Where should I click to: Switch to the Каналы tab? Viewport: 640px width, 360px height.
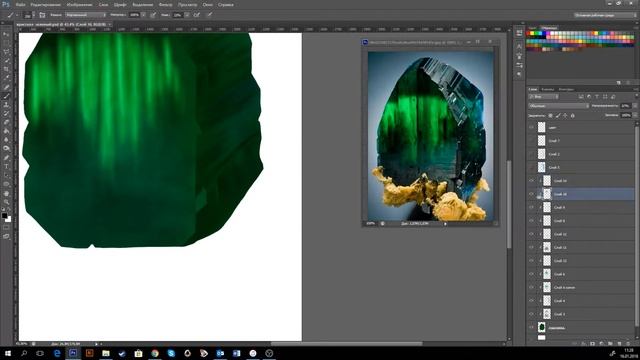[547, 89]
